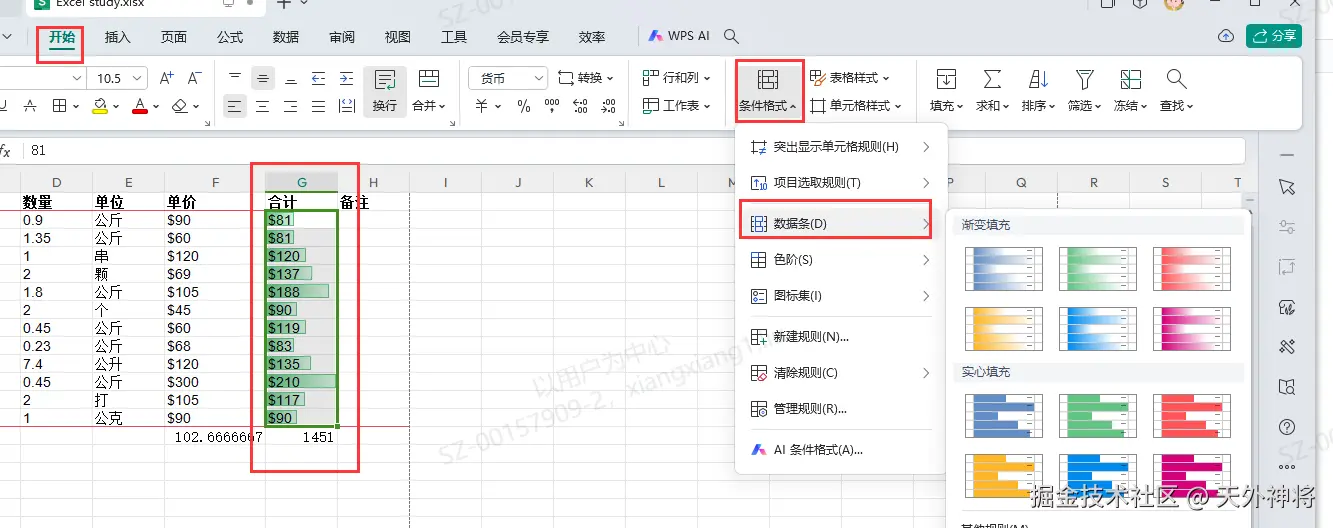Image resolution: width=1333 pixels, height=528 pixels.
Task: Click the increase font size icon
Action: [167, 78]
